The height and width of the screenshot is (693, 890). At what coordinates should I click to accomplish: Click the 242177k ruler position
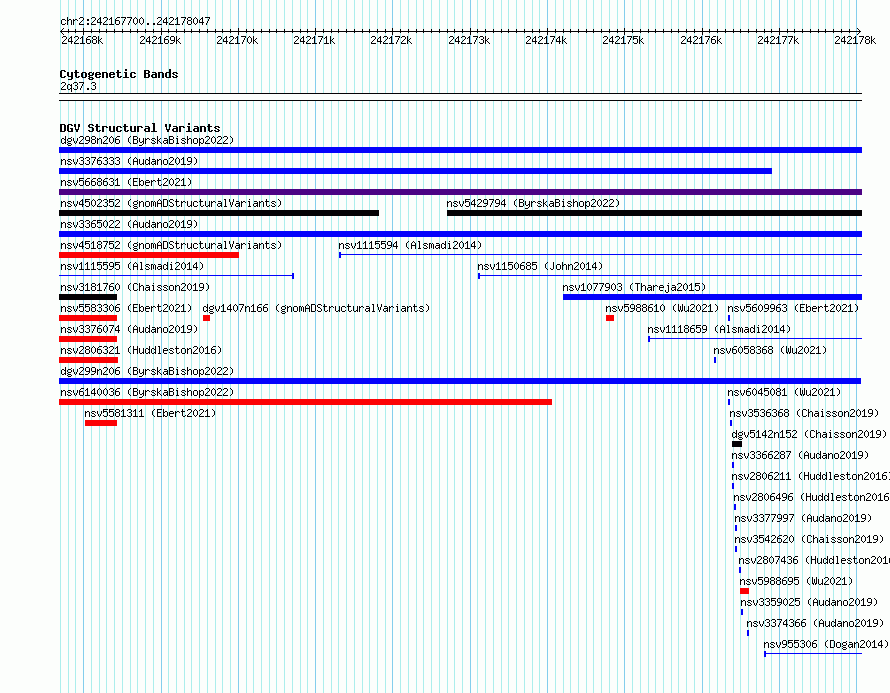point(778,40)
